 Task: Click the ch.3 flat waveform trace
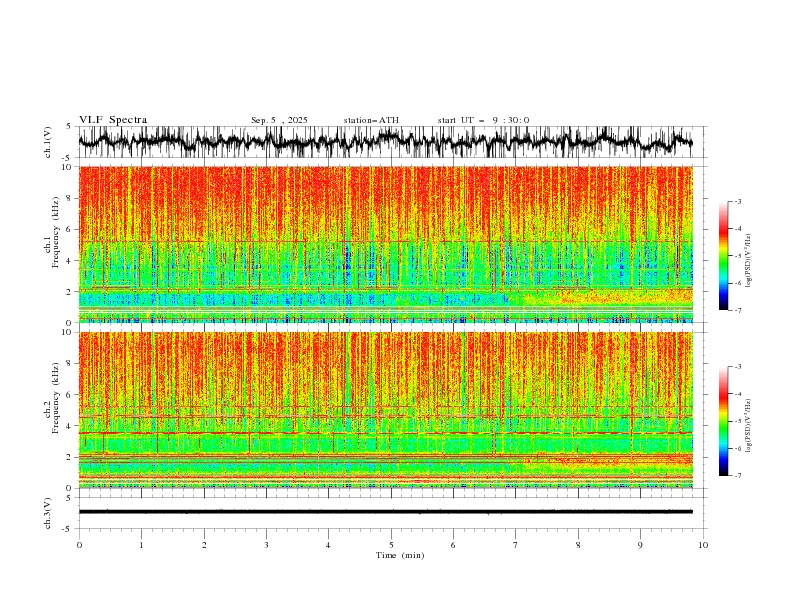(x=385, y=512)
